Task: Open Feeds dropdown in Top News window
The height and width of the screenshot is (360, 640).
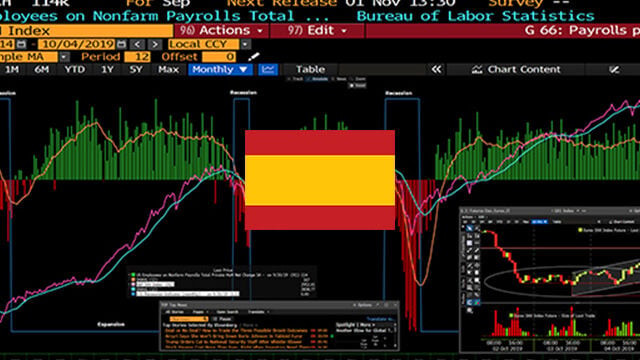Action: pos(200,312)
